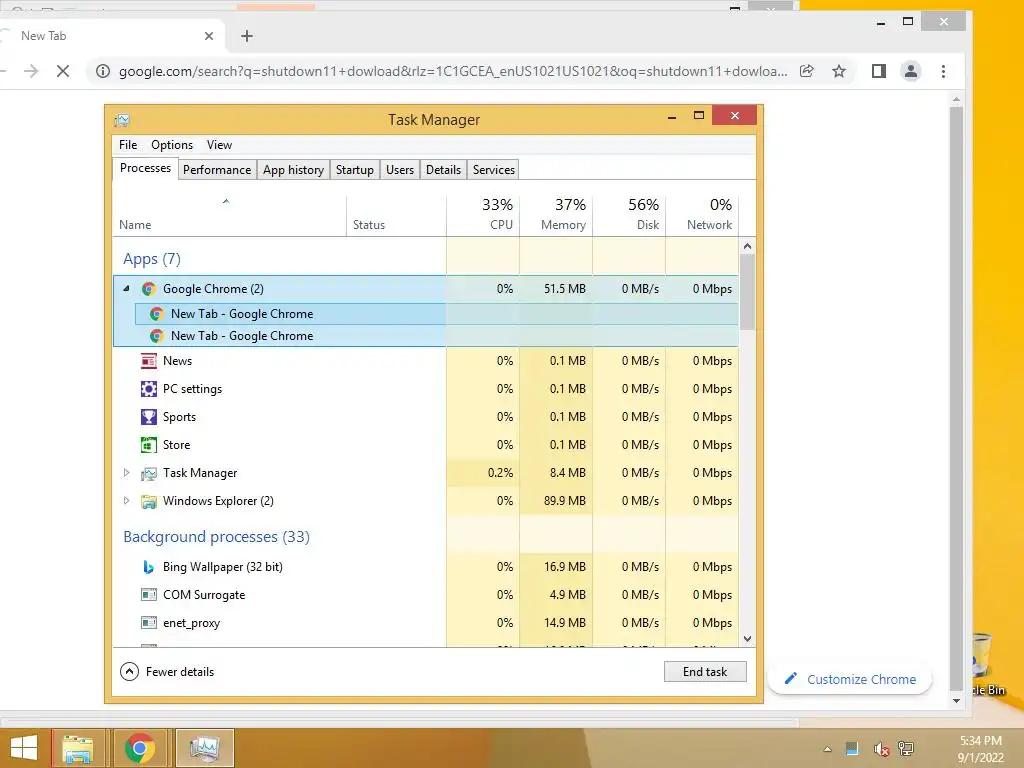Screen dimensions: 1024x768
Task: Click Customize Chrome button
Action: pos(850,679)
